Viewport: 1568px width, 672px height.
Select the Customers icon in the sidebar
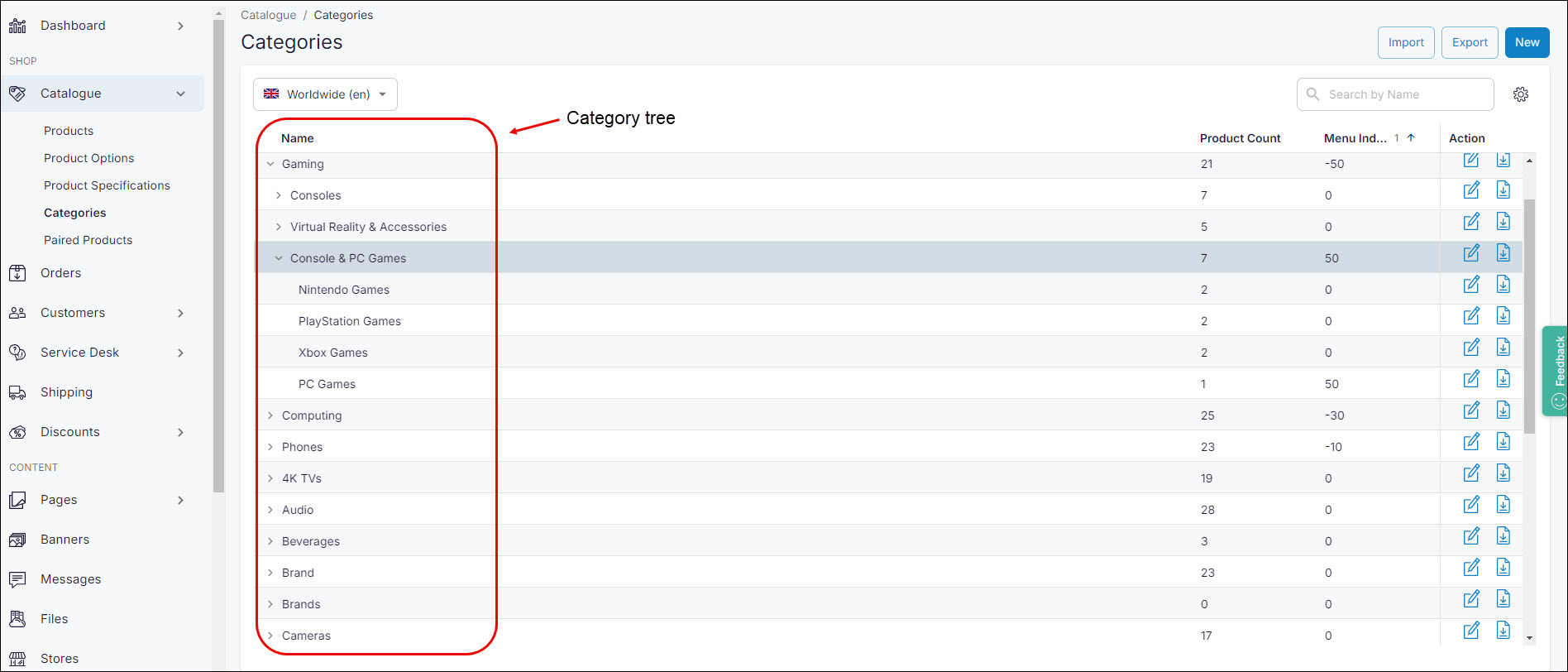(18, 312)
